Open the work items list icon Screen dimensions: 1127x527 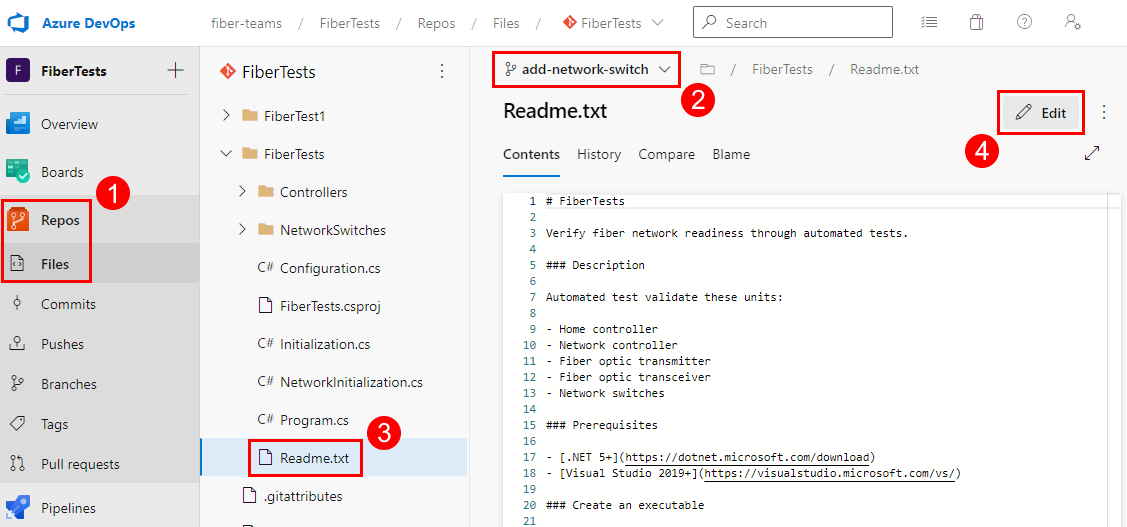(x=929, y=22)
